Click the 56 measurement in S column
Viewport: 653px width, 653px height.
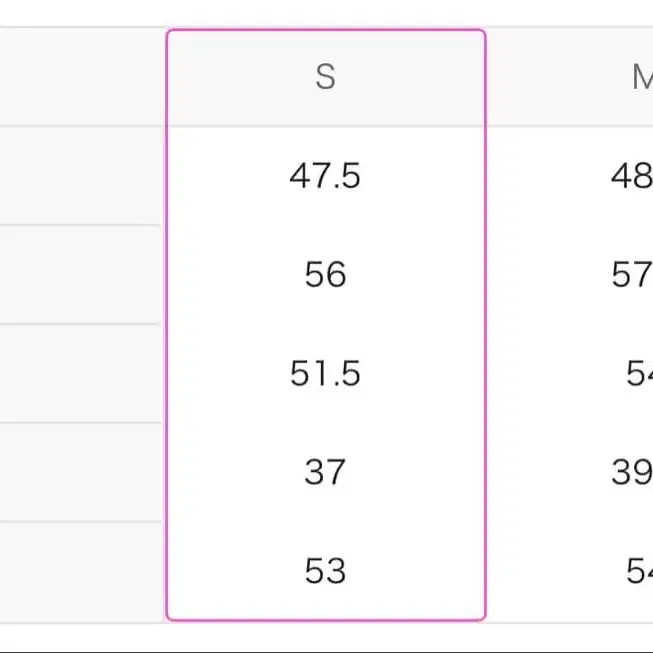[325, 274]
